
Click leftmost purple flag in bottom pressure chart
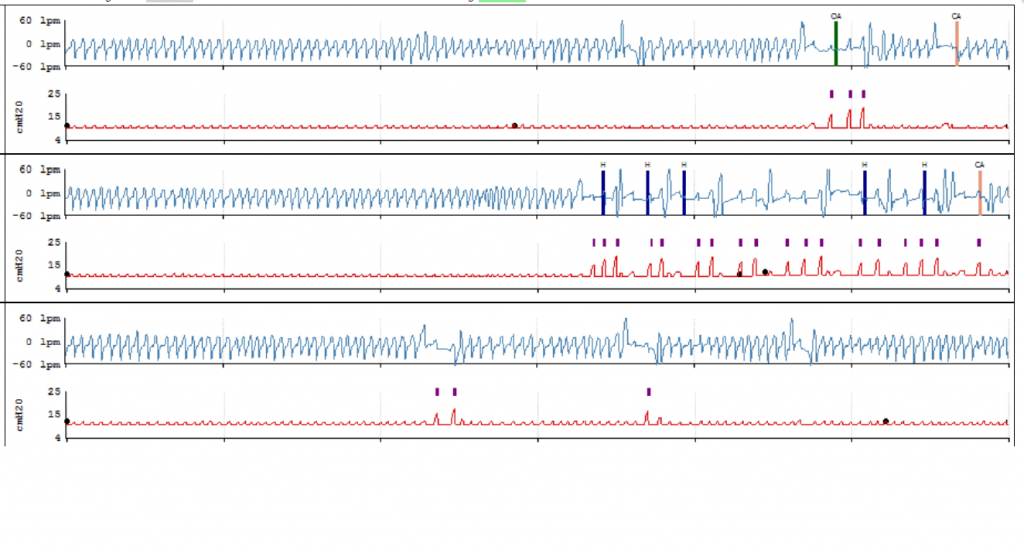pyautogui.click(x=437, y=391)
